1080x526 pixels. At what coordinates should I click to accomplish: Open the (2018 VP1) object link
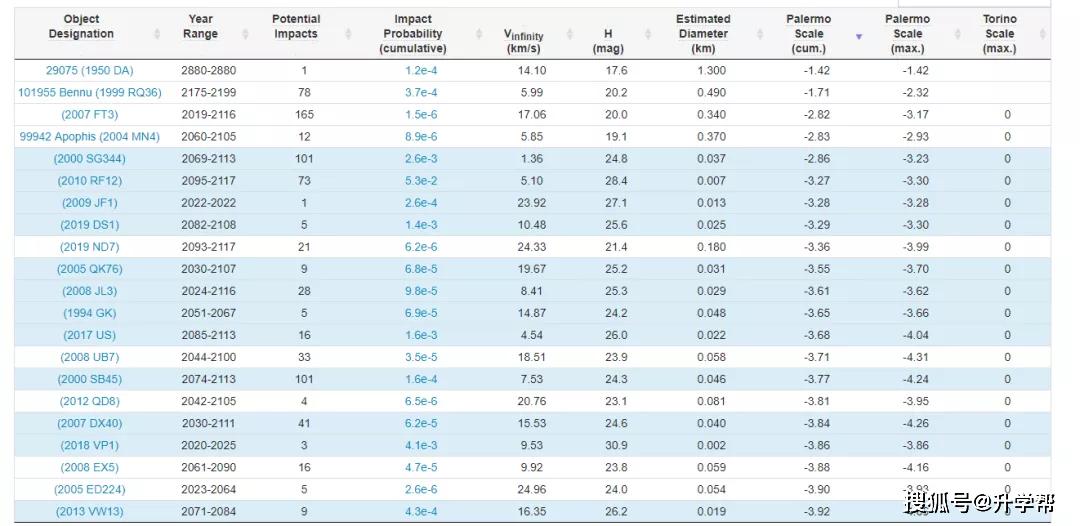[x=90, y=445]
